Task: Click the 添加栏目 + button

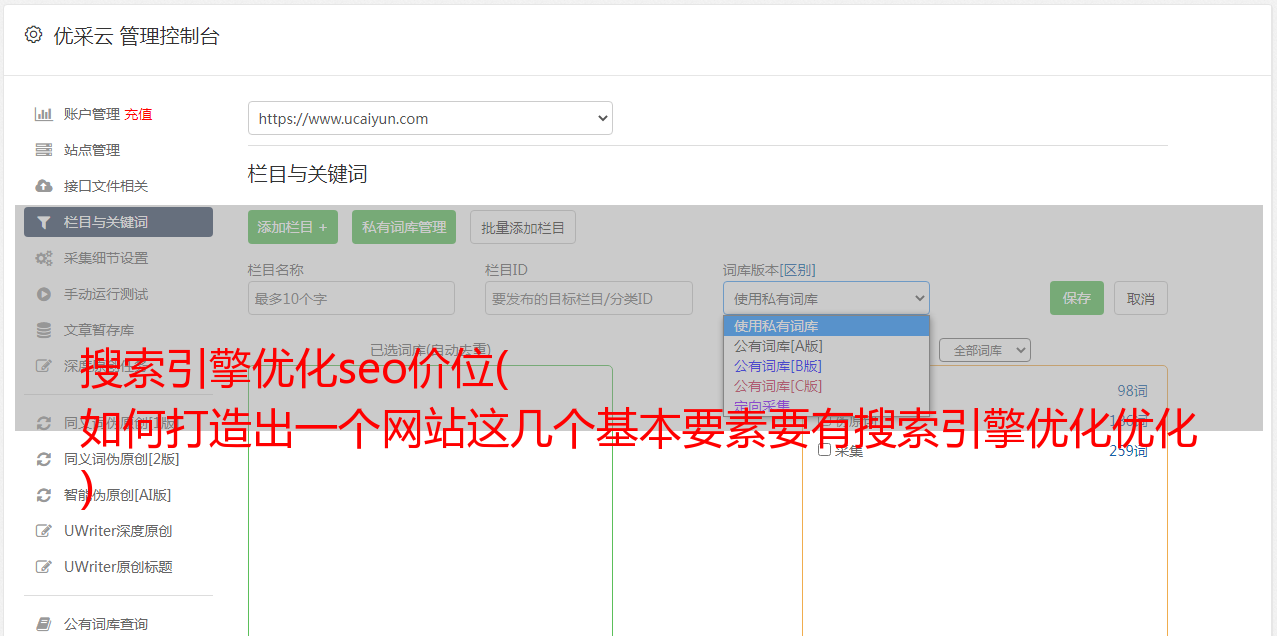Action: [x=293, y=227]
